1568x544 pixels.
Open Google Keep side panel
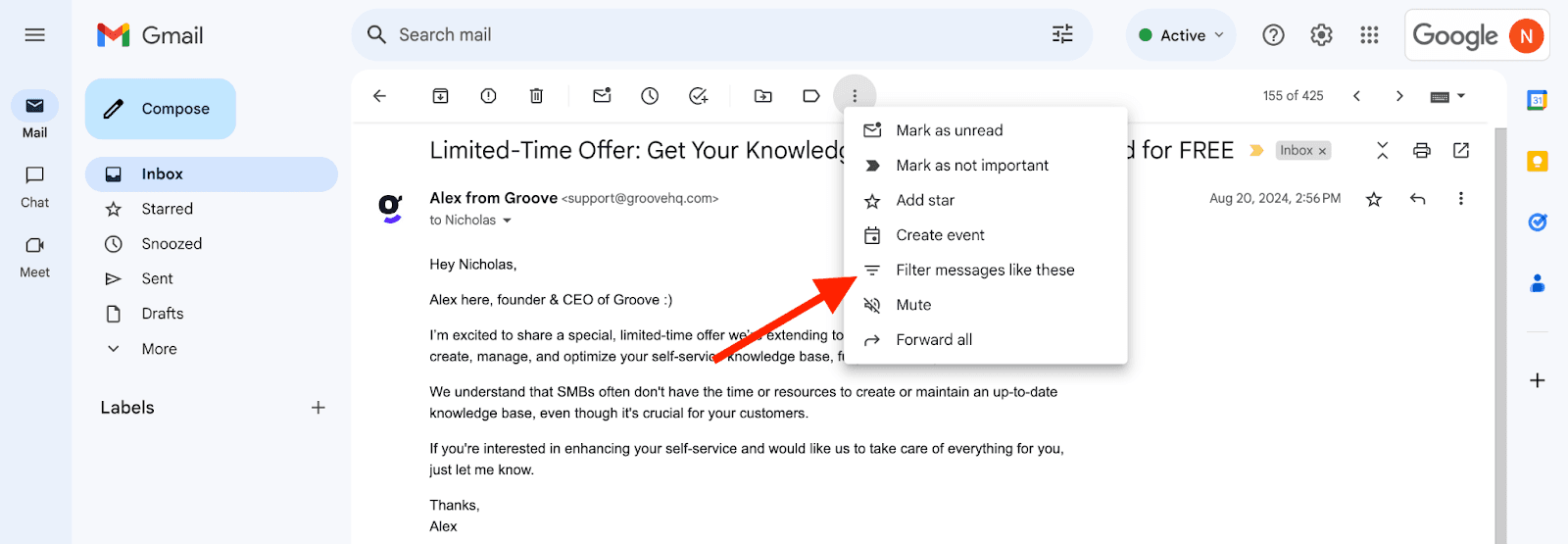coord(1538,161)
